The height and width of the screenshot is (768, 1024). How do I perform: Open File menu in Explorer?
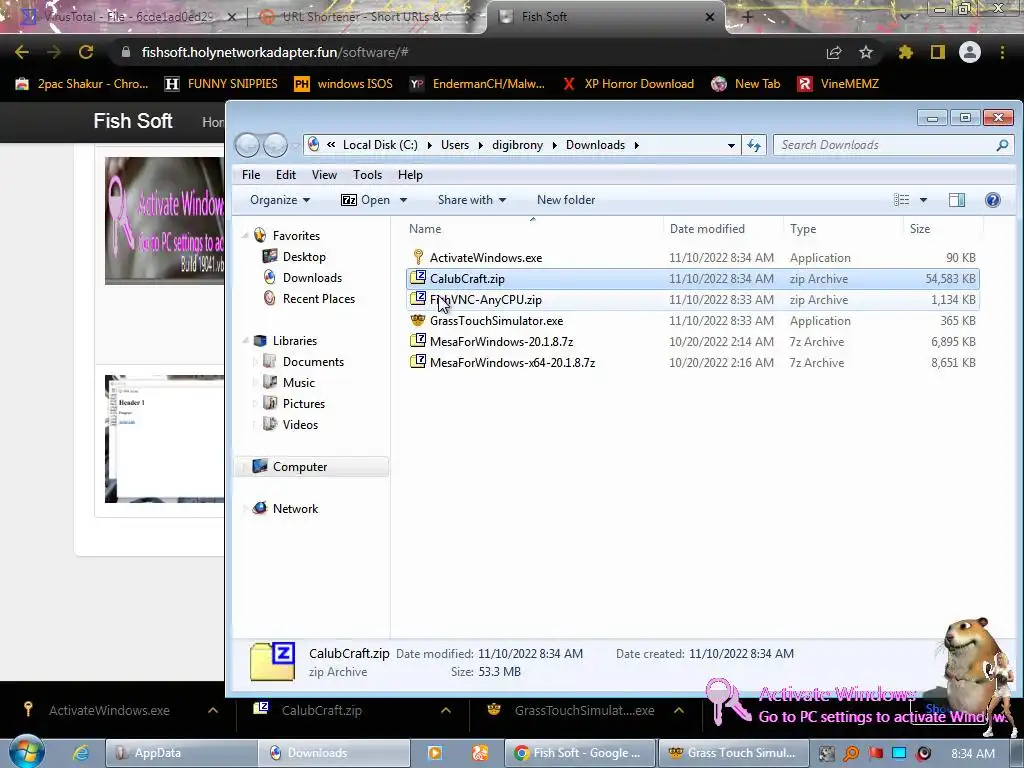point(251,175)
